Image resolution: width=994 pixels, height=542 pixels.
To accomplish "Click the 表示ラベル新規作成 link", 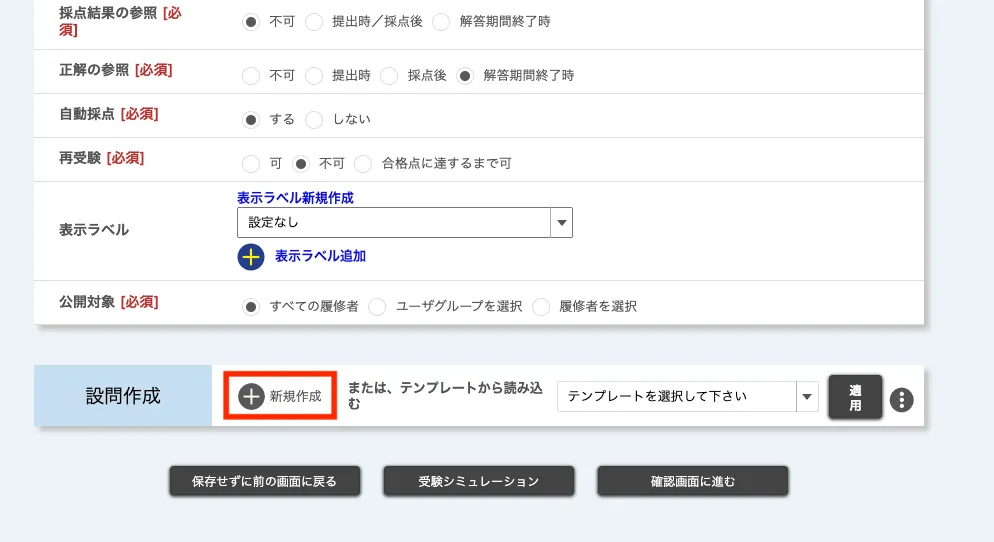I will (x=295, y=198).
